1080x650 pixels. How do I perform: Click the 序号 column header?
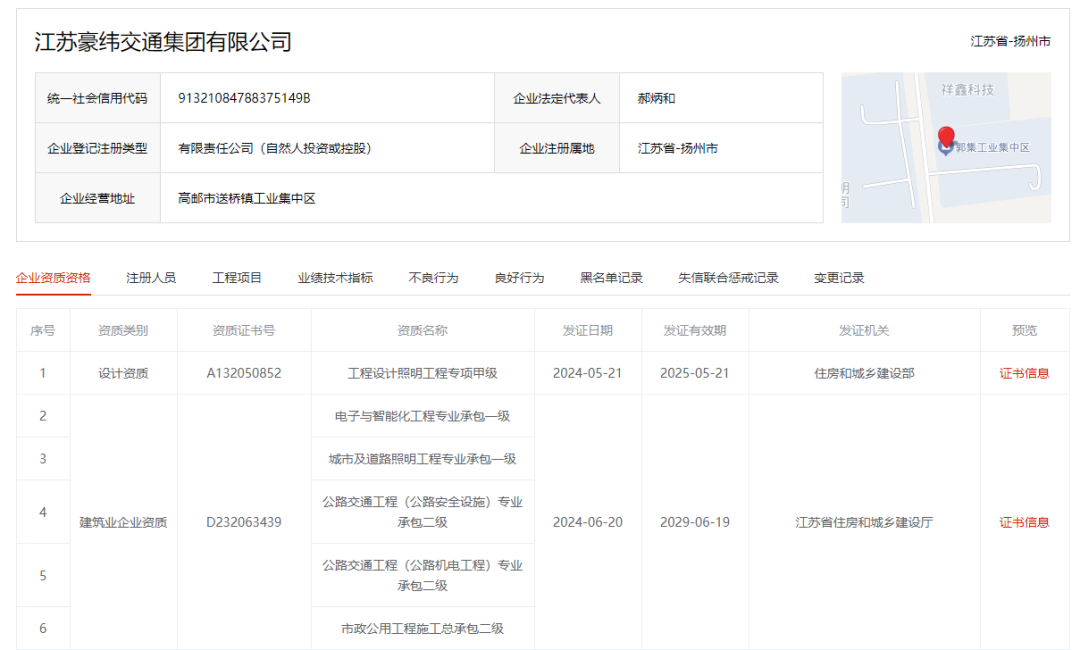click(43, 331)
